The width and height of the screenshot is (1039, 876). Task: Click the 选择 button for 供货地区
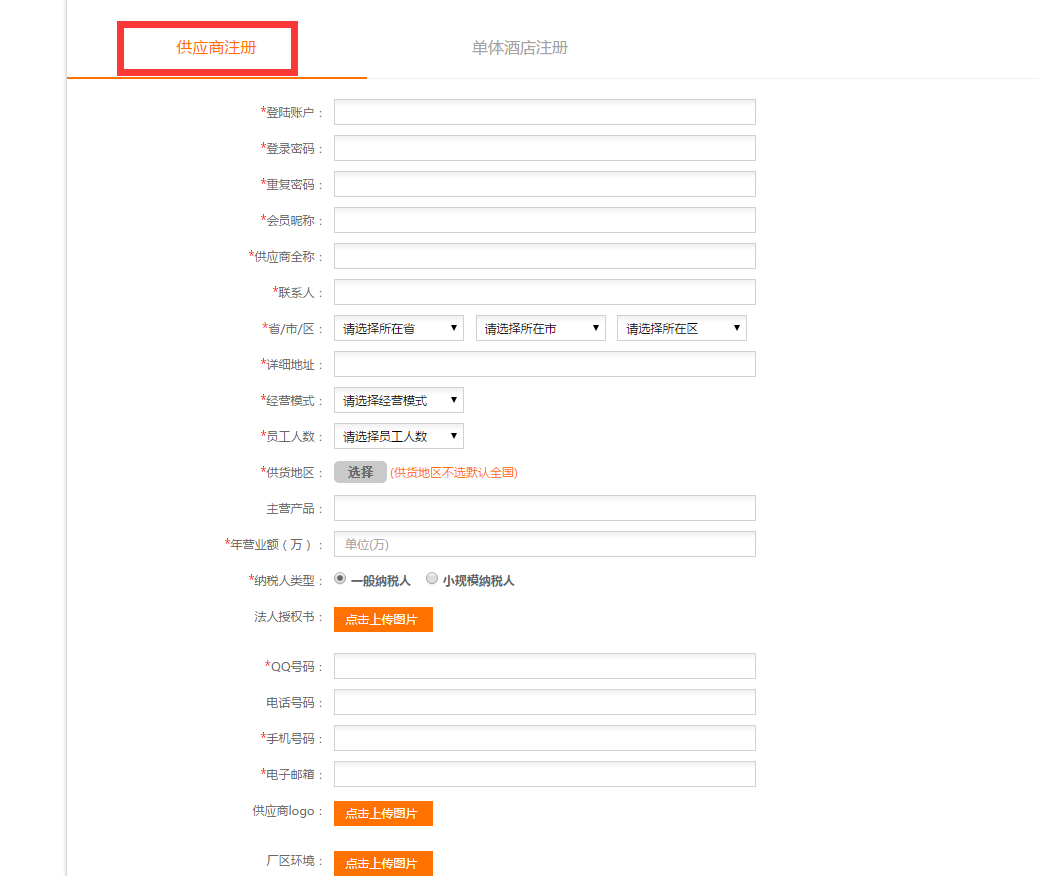[x=360, y=472]
